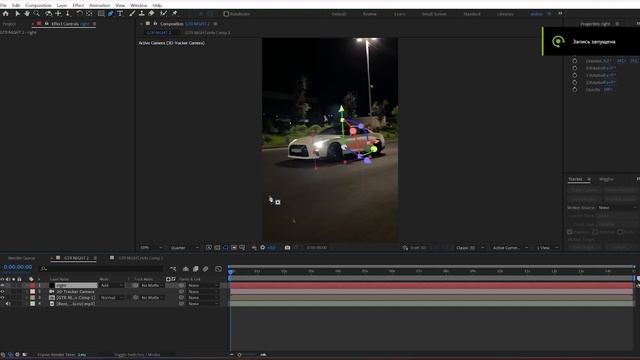Toggle Opacity stopwatch in Properties panel
Image resolution: width=640 pixels, height=360 pixels.
pos(575,89)
